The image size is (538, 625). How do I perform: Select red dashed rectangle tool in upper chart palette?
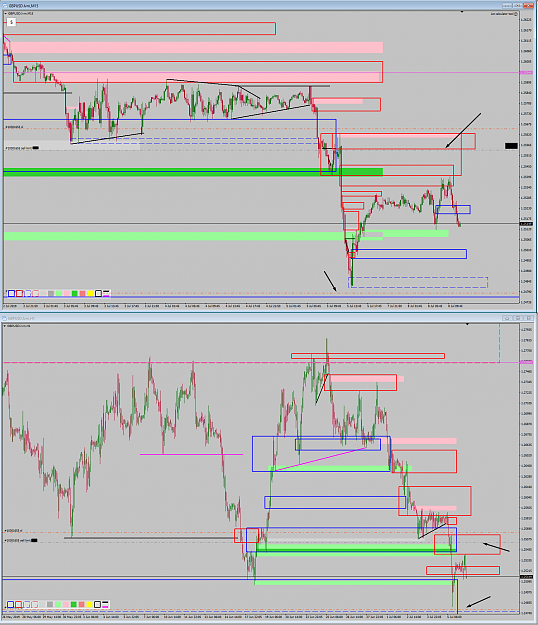click(x=35, y=293)
